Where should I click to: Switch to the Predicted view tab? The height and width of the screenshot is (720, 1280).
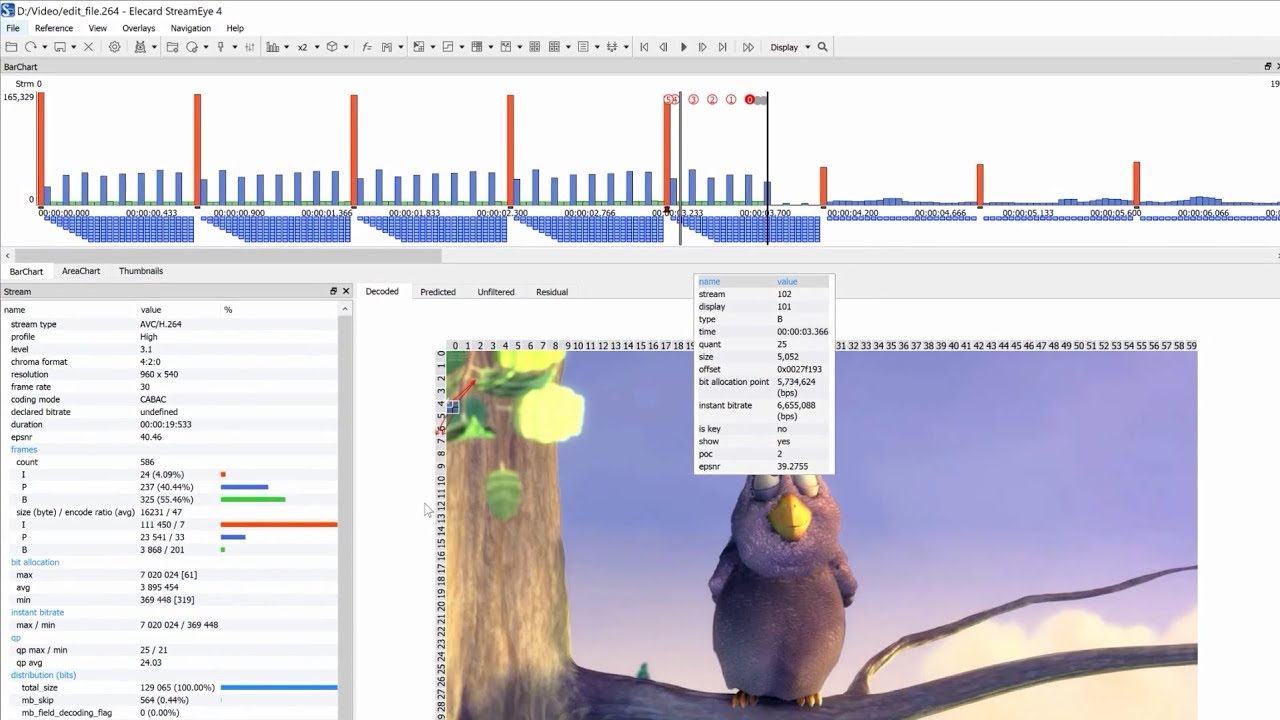click(438, 292)
